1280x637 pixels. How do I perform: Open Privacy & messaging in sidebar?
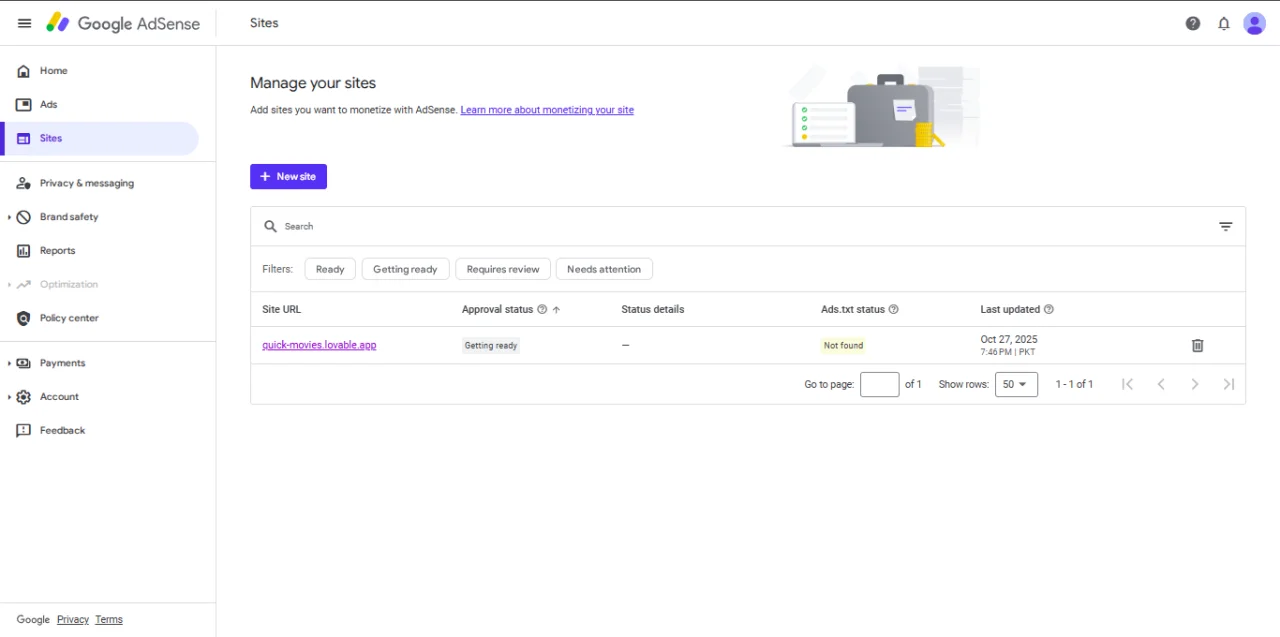100,183
